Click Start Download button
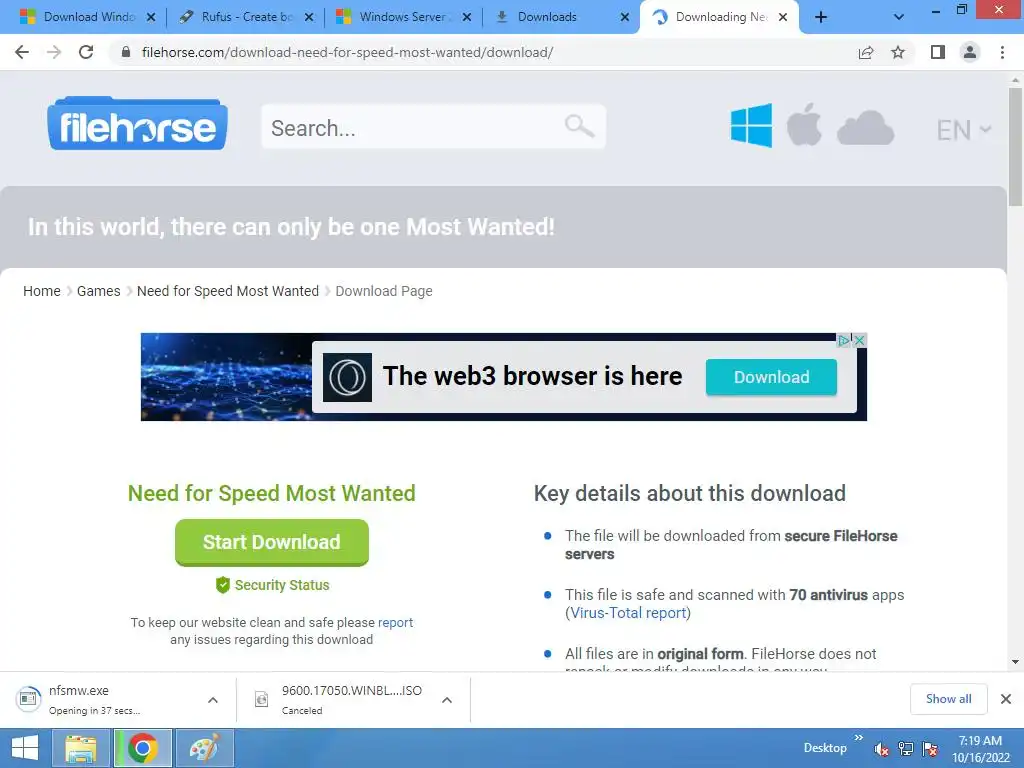 click(272, 542)
